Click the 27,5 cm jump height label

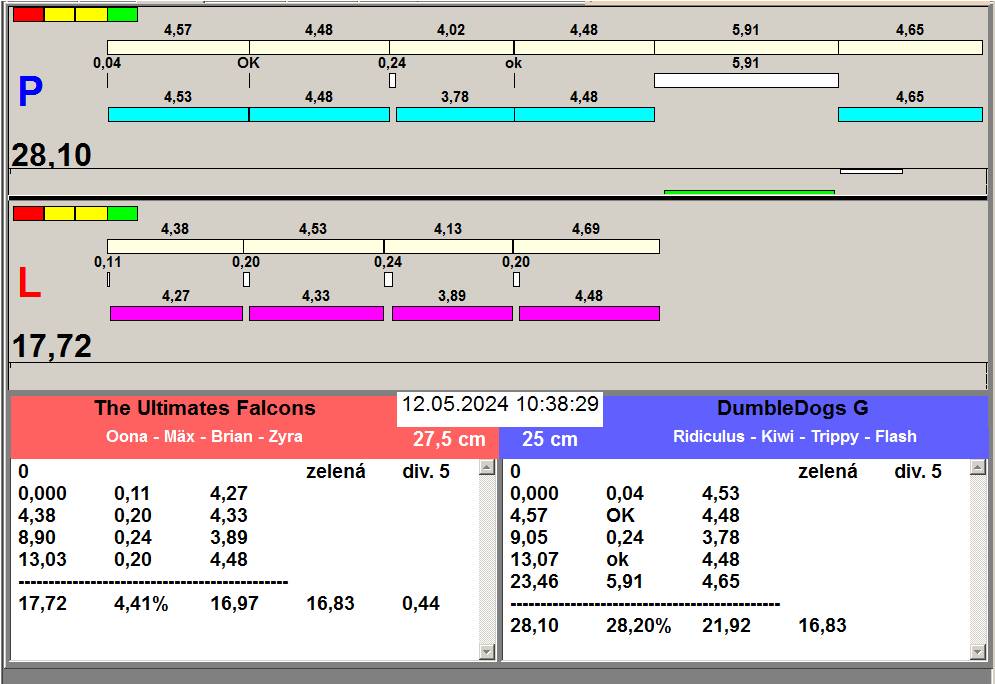pos(449,439)
